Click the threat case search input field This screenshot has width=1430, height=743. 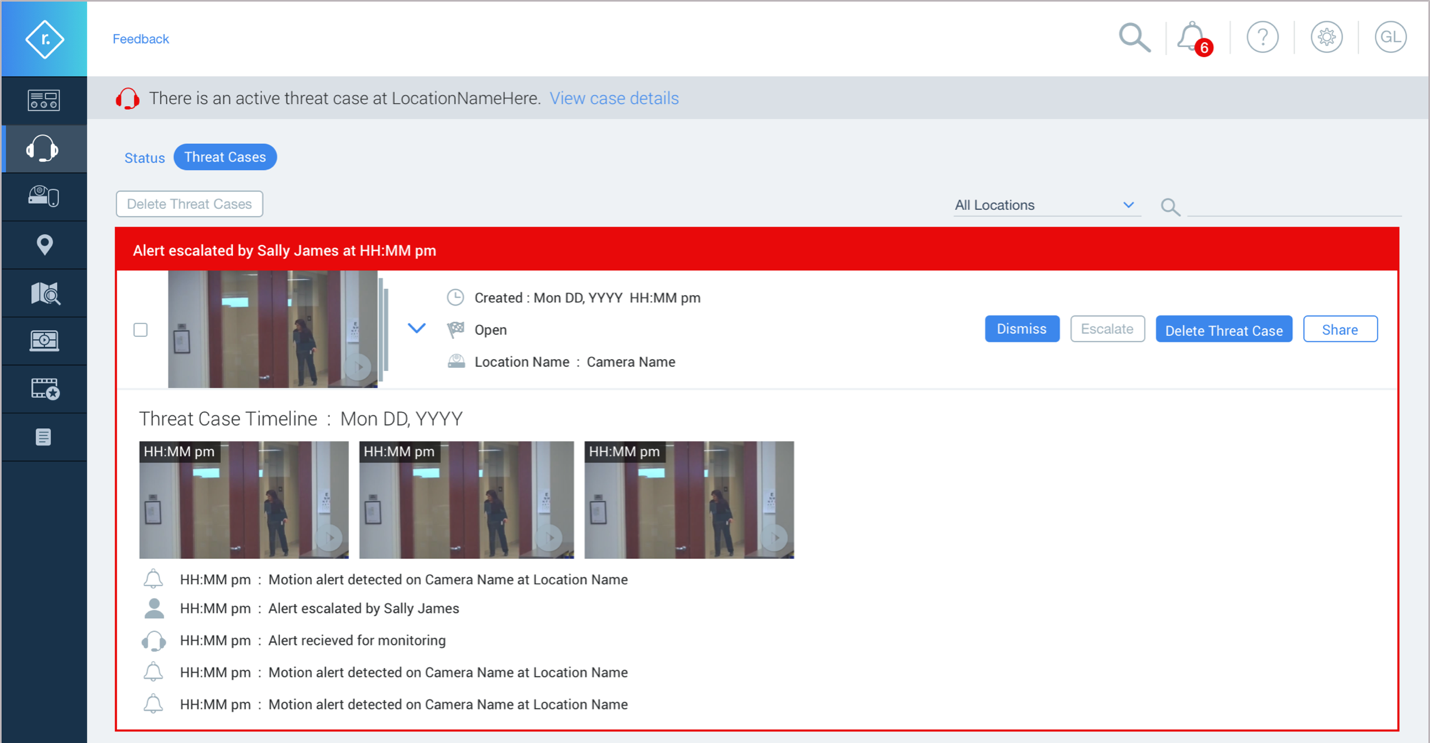pos(1294,205)
